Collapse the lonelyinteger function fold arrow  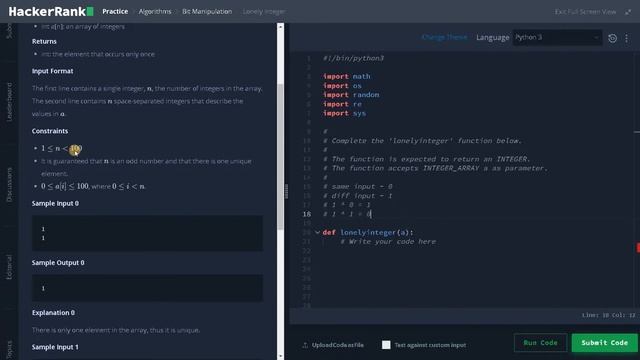(x=317, y=232)
